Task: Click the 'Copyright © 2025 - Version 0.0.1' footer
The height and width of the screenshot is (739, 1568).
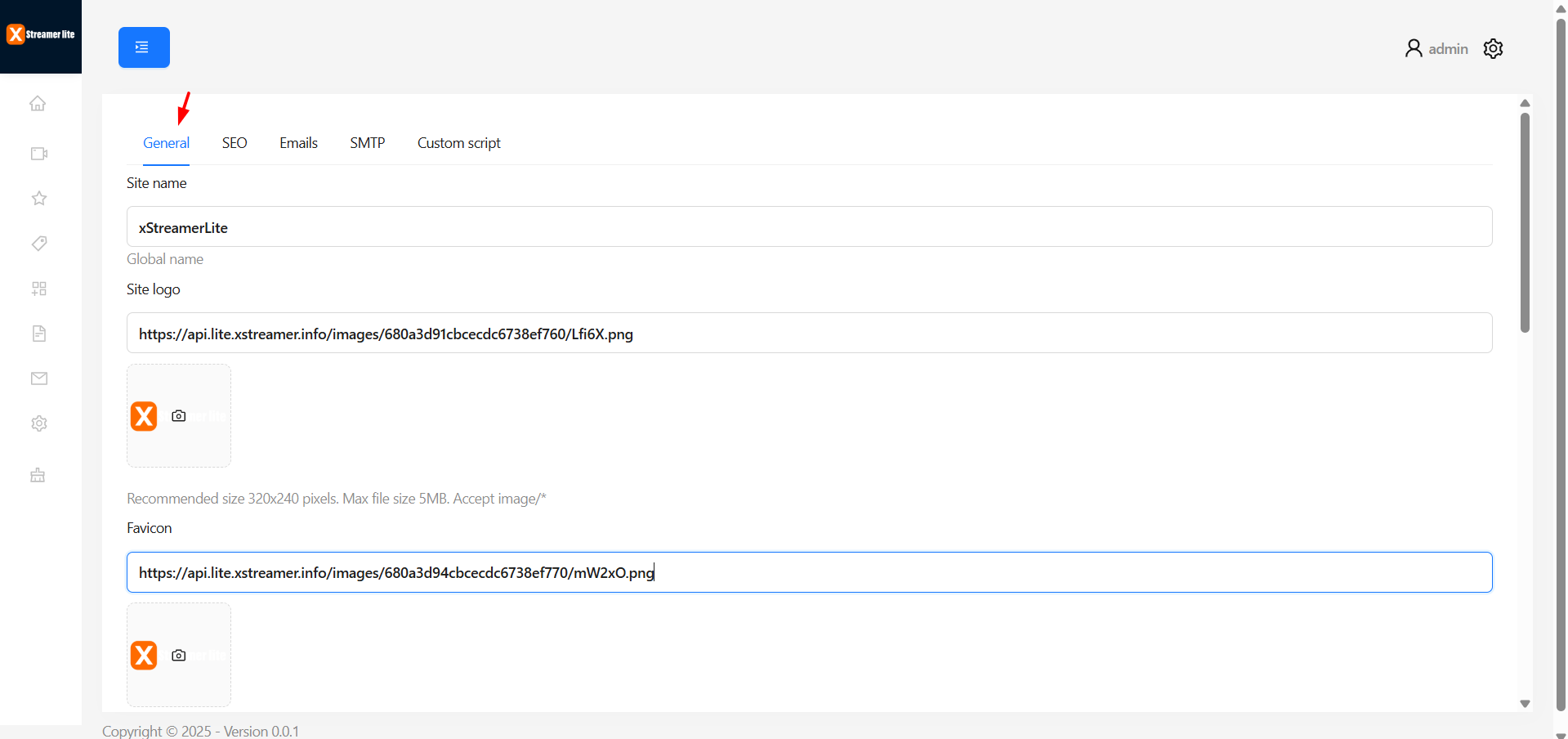Action: click(x=200, y=731)
